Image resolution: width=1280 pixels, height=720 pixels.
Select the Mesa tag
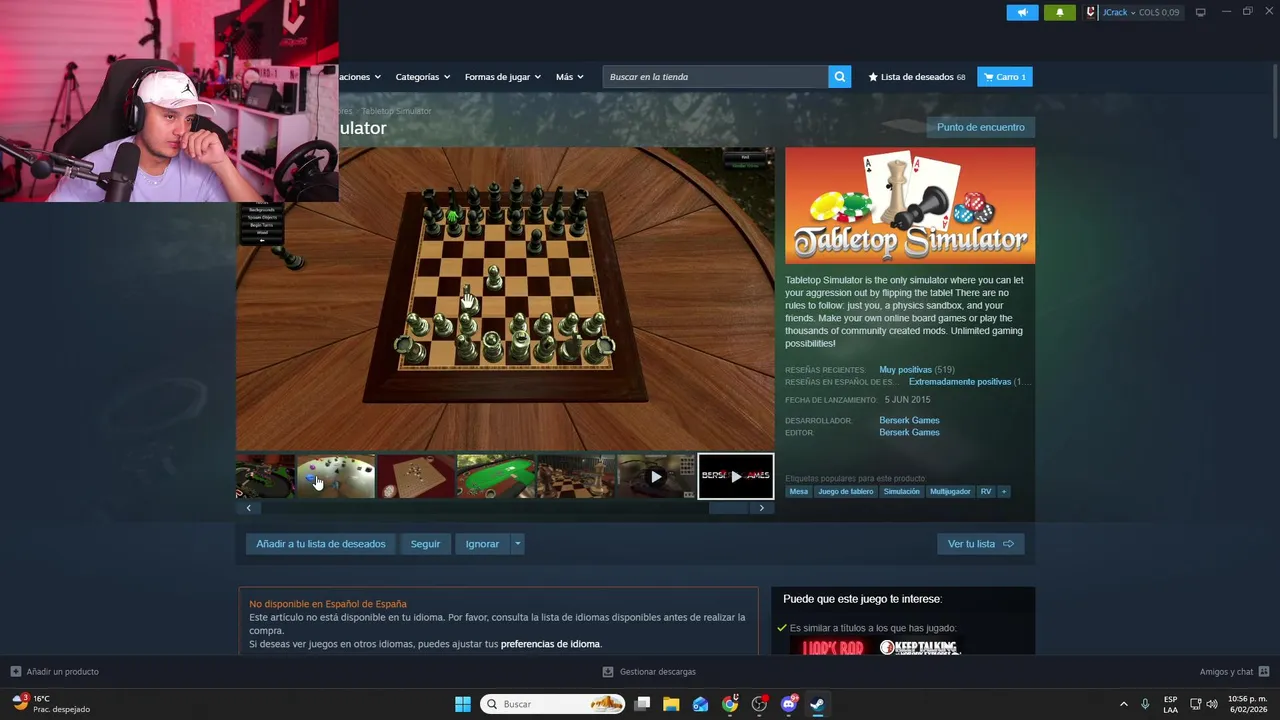[x=798, y=491]
